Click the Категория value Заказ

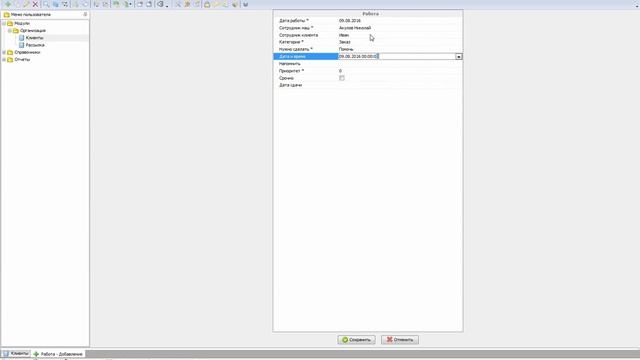344,42
